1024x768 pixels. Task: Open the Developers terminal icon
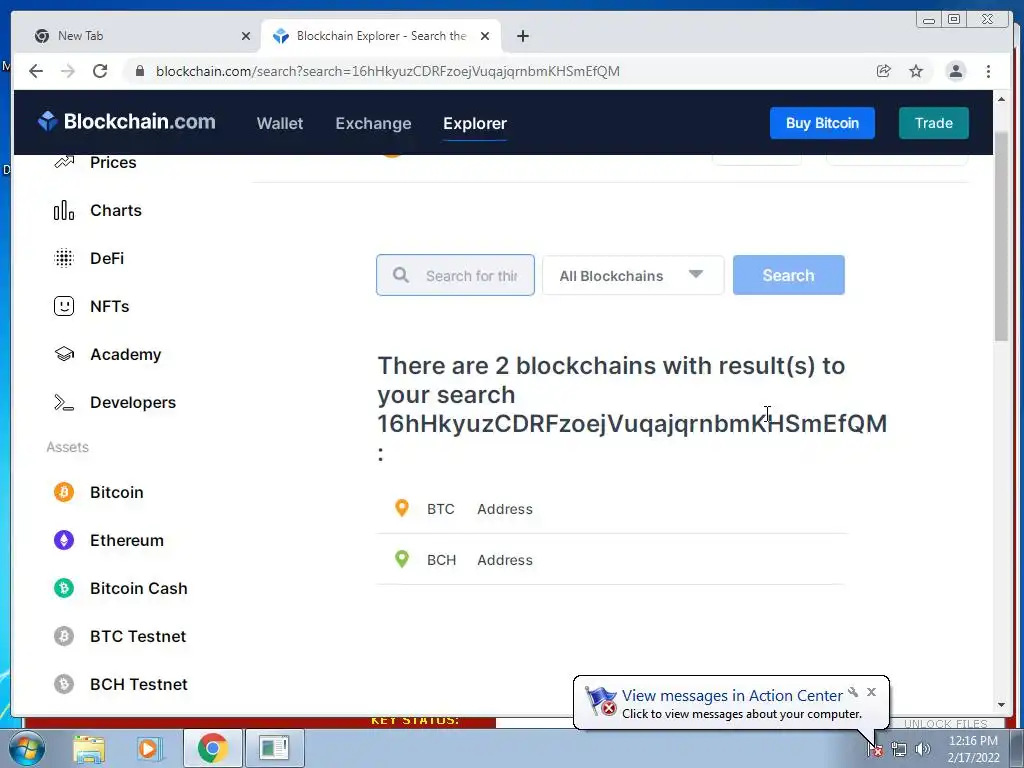point(64,402)
